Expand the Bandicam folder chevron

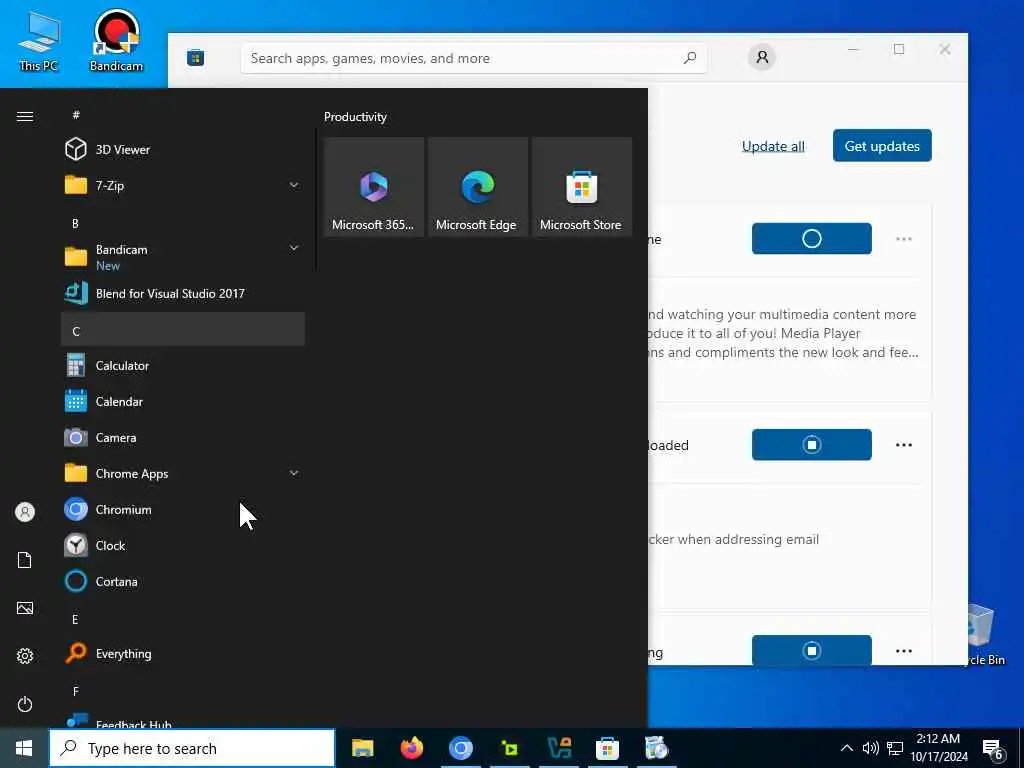pyautogui.click(x=294, y=248)
